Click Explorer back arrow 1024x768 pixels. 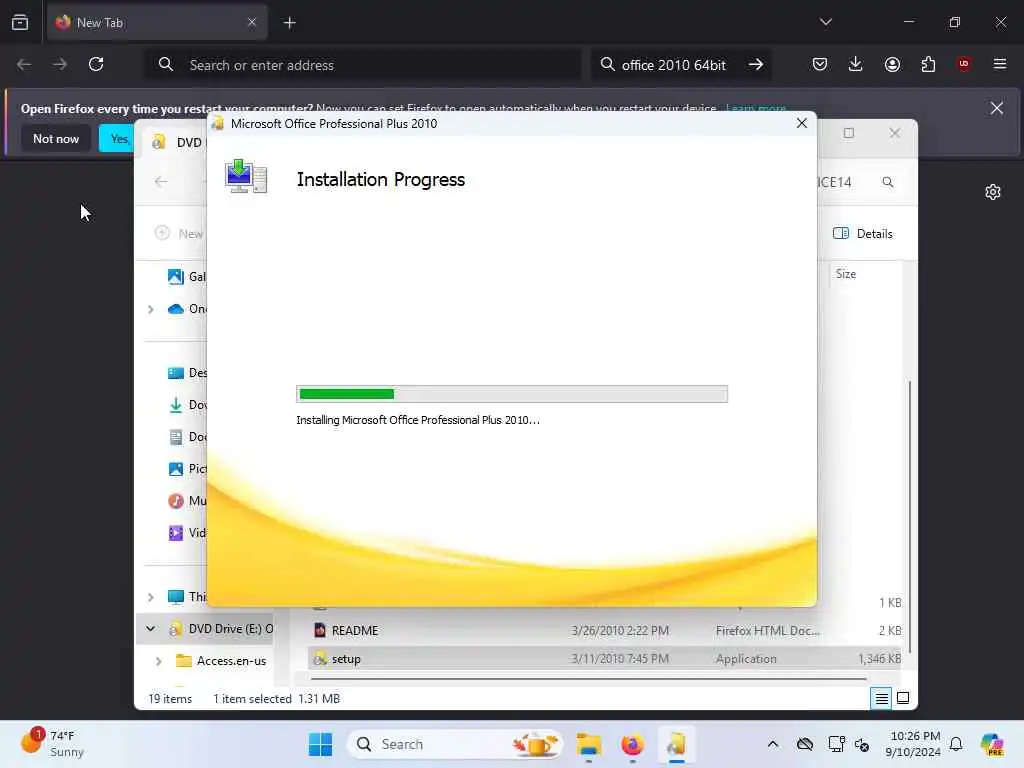[x=161, y=182]
